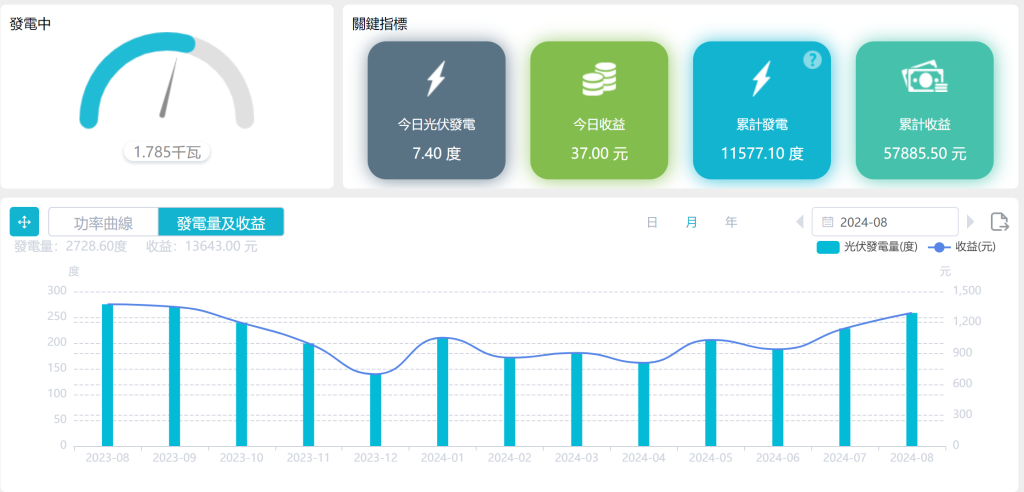Click the 37.00 元 value
Image resolution: width=1024 pixels, height=492 pixels.
pos(599,154)
